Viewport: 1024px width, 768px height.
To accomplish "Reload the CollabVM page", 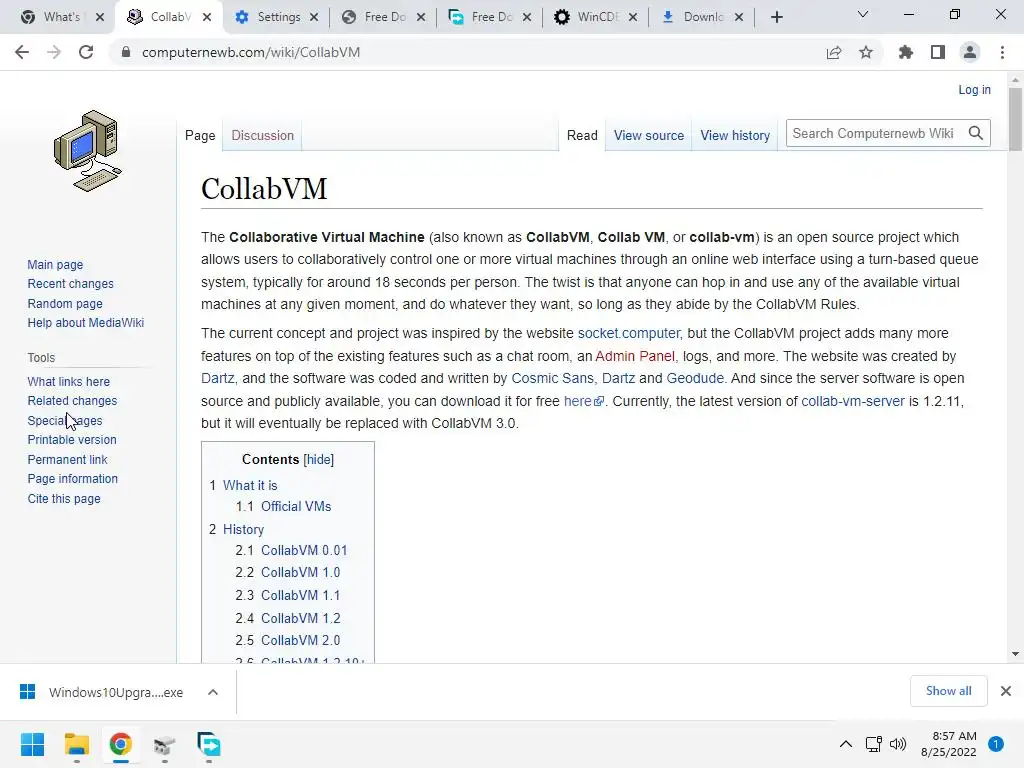I will (x=86, y=52).
